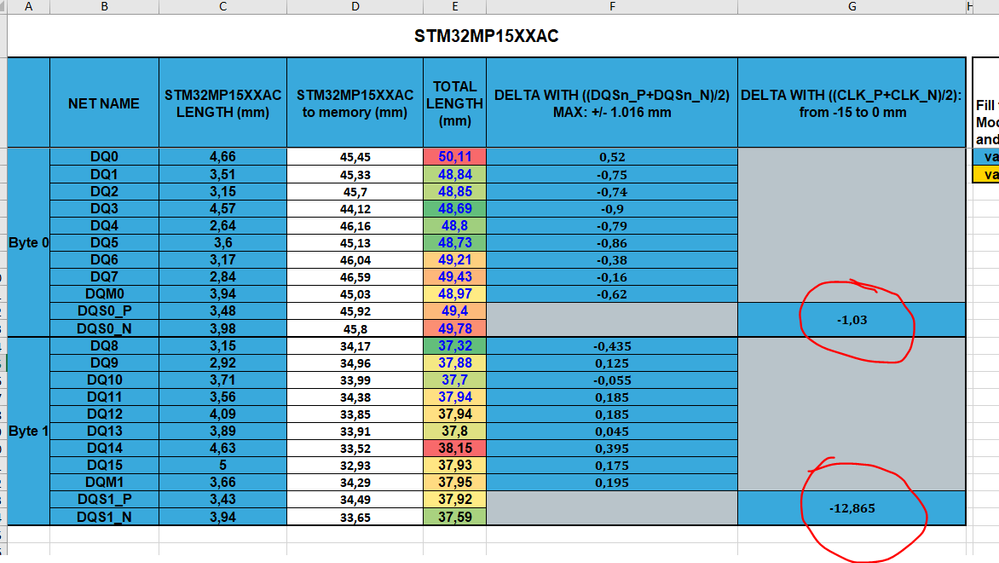Select the DQ8 total length 37,32 cell
The width and height of the screenshot is (999, 563).
tap(455, 346)
